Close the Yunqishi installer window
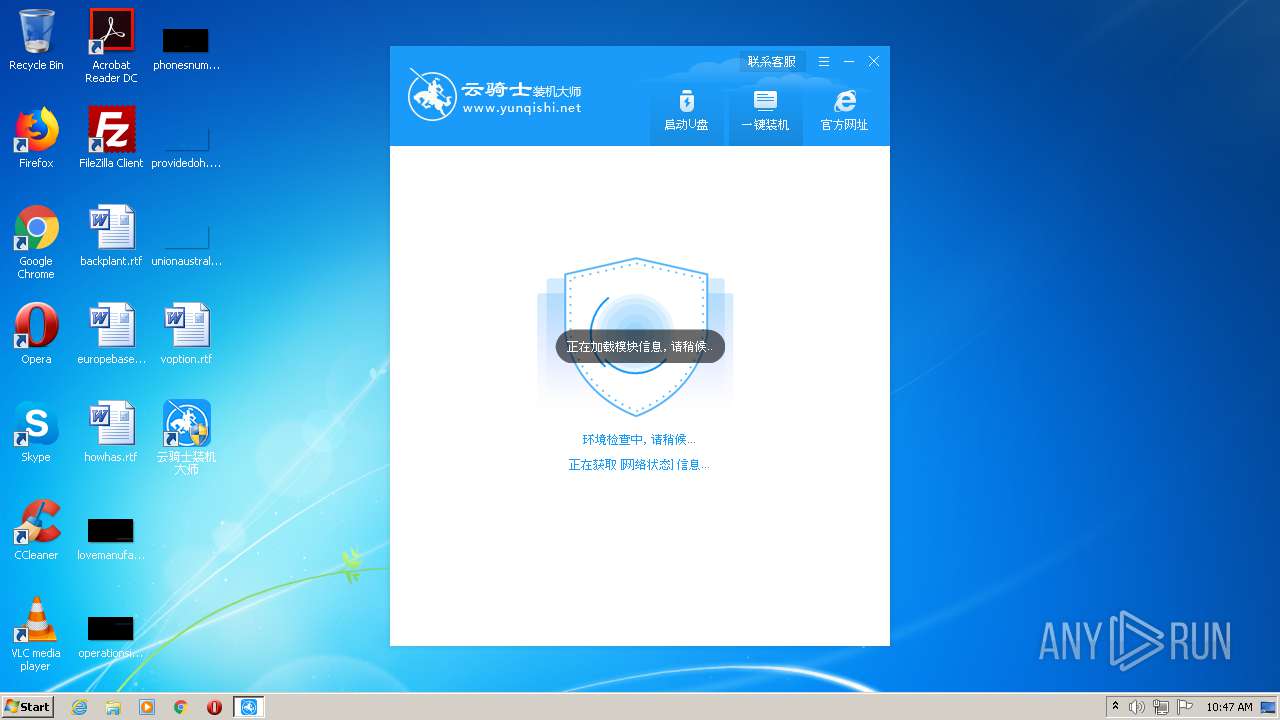Image resolution: width=1280 pixels, height=720 pixels. coord(874,61)
